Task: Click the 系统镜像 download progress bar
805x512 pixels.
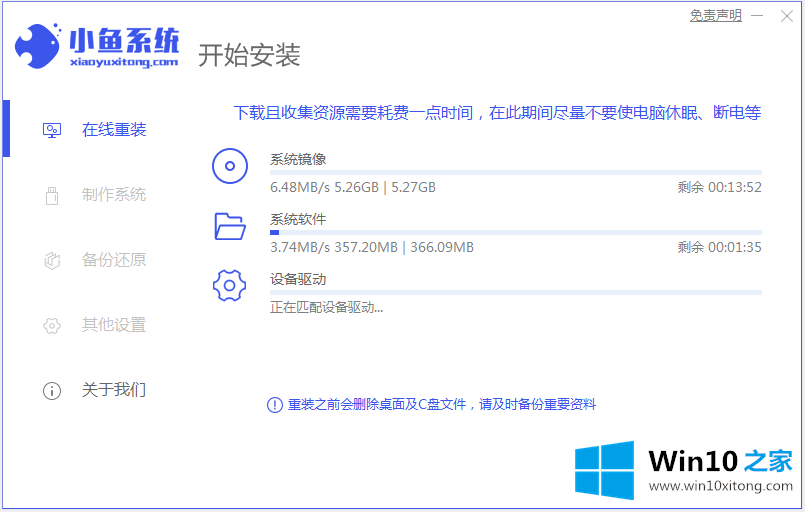Action: point(515,173)
